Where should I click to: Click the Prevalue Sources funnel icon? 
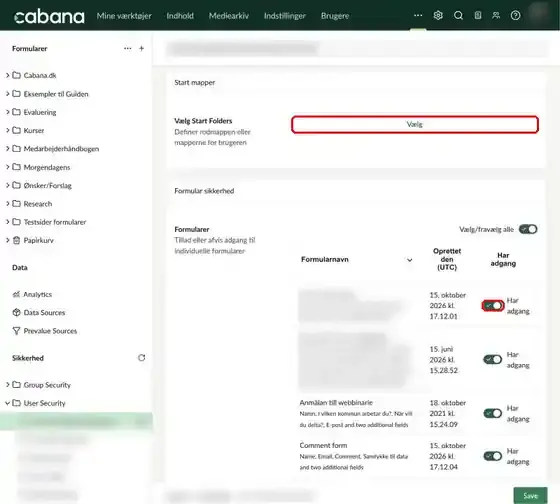16,331
